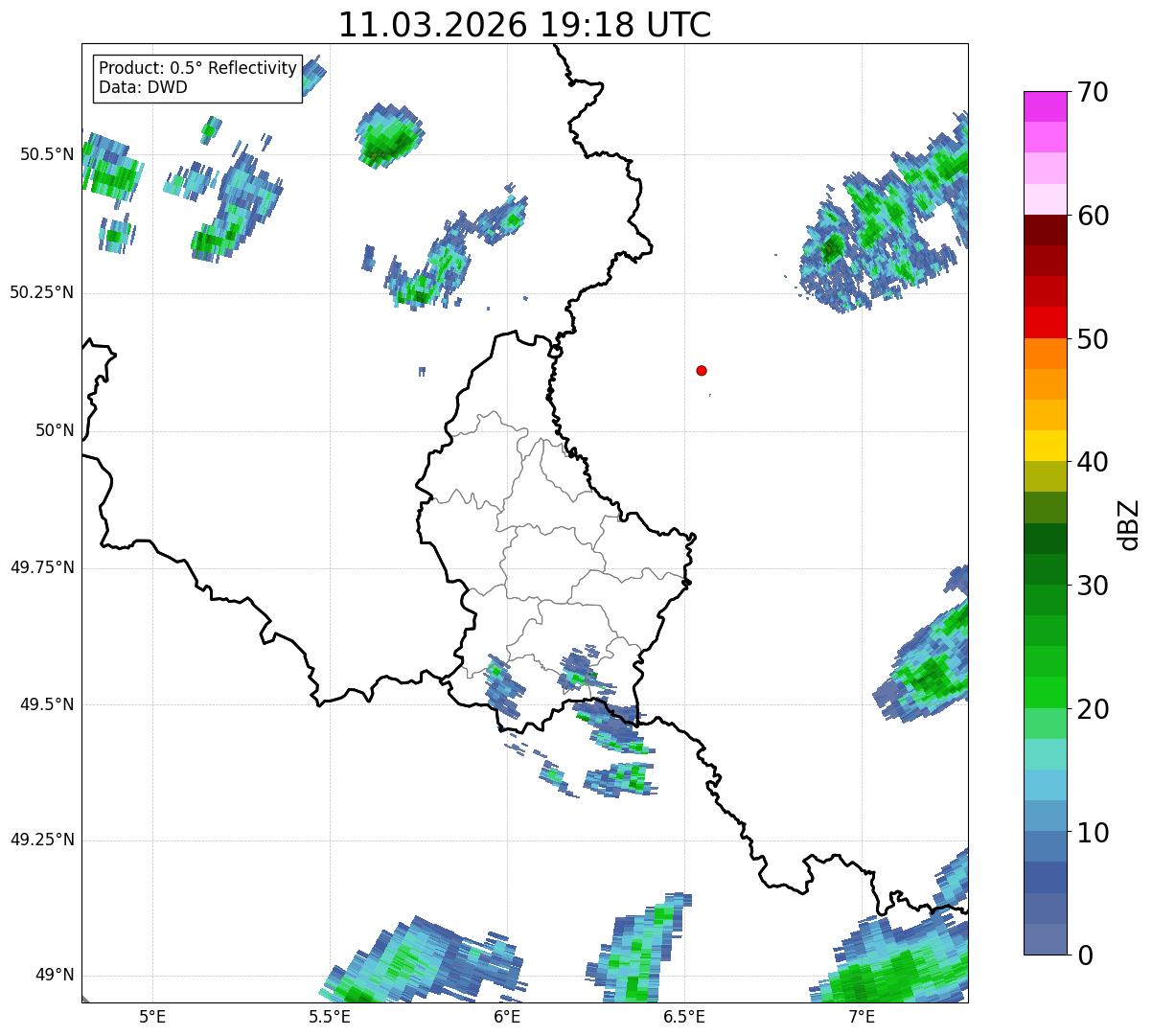Click the 50.25°N latitude label

pyautogui.click(x=41, y=292)
